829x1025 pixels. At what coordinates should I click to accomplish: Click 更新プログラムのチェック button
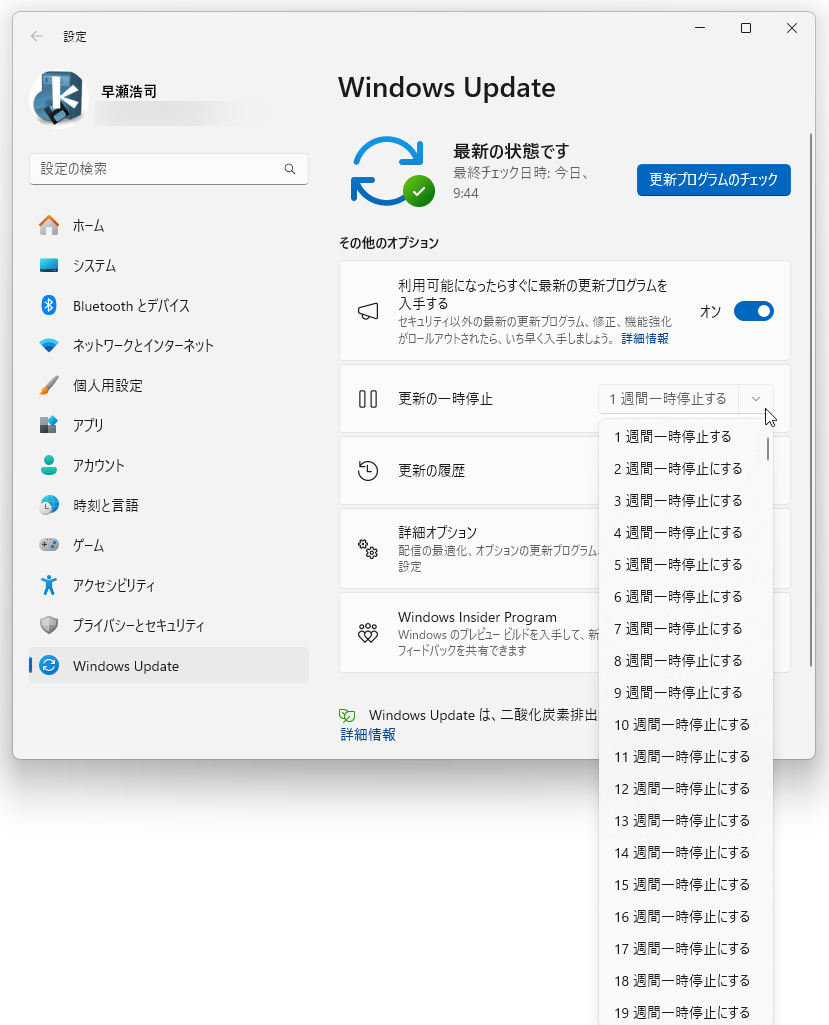pos(713,180)
